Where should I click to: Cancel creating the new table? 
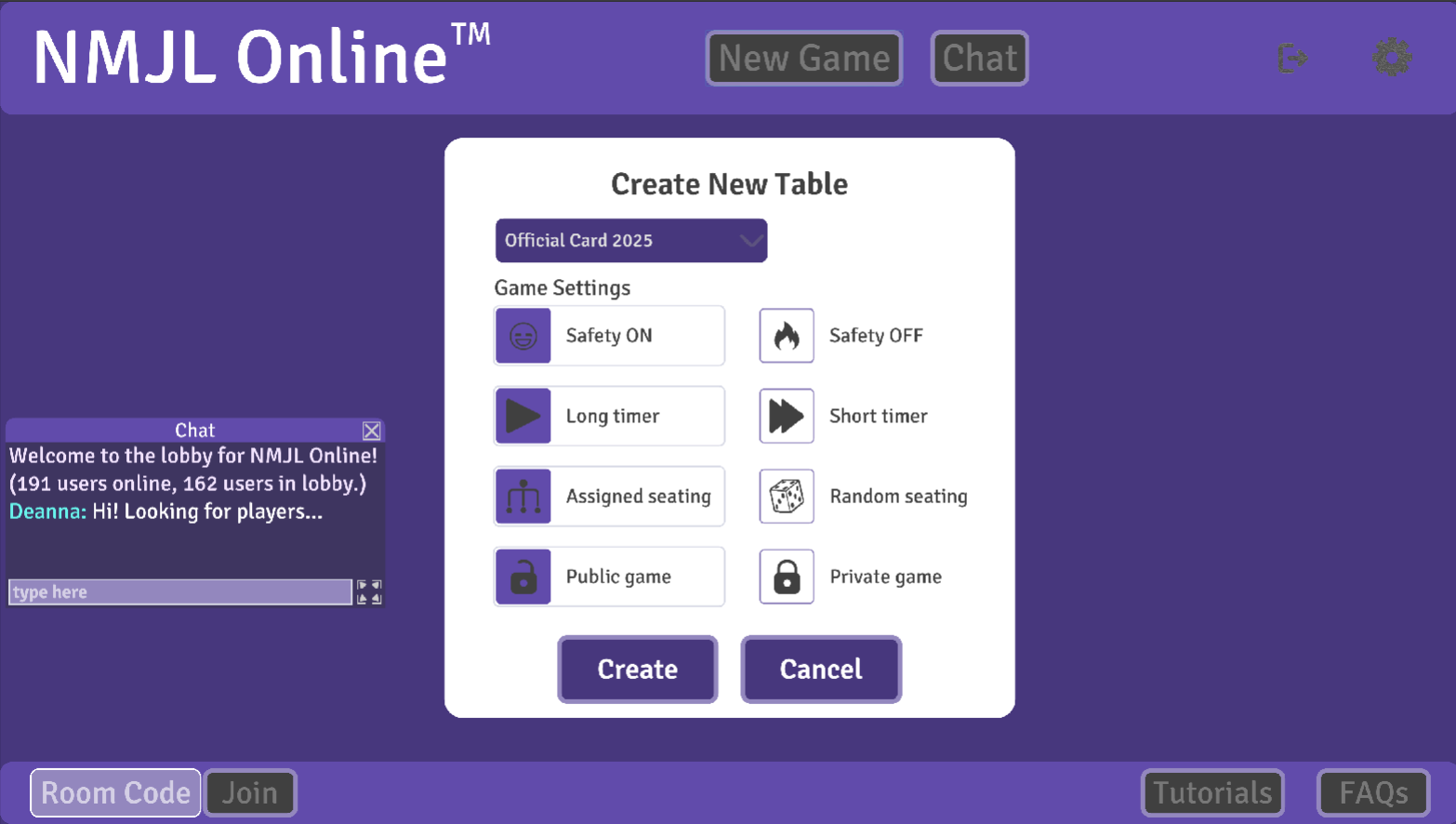pos(820,669)
